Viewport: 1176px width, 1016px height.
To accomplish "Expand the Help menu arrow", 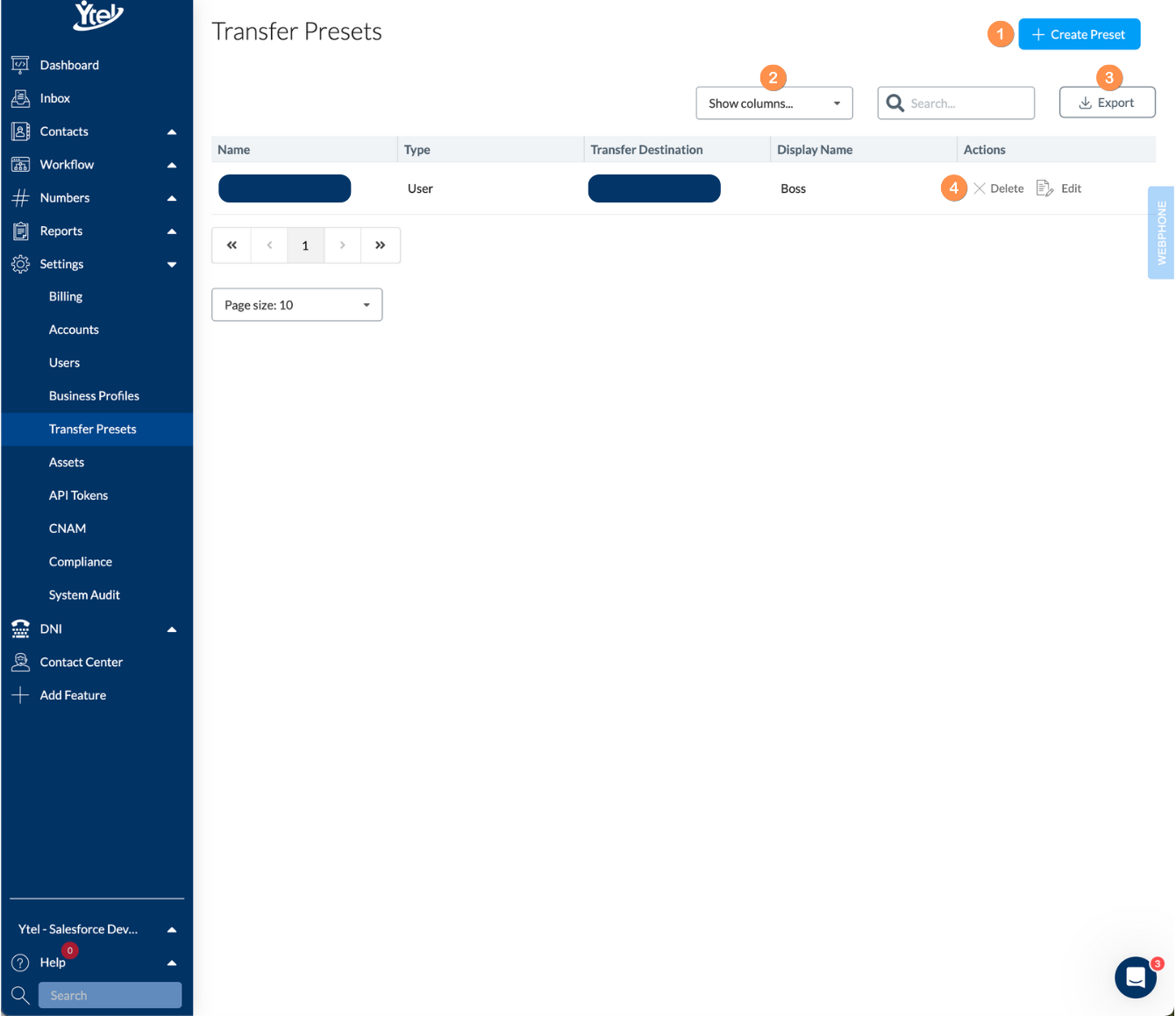I will pos(172,963).
